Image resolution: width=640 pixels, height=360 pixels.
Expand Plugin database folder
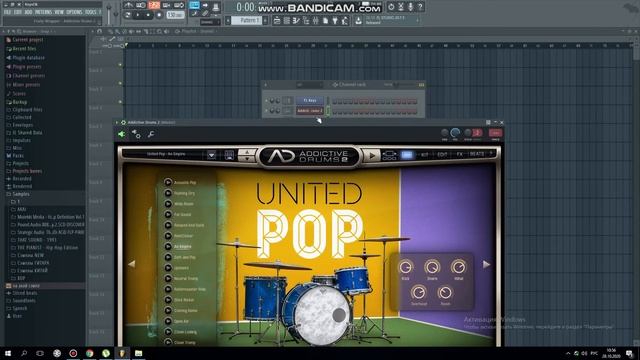28,58
